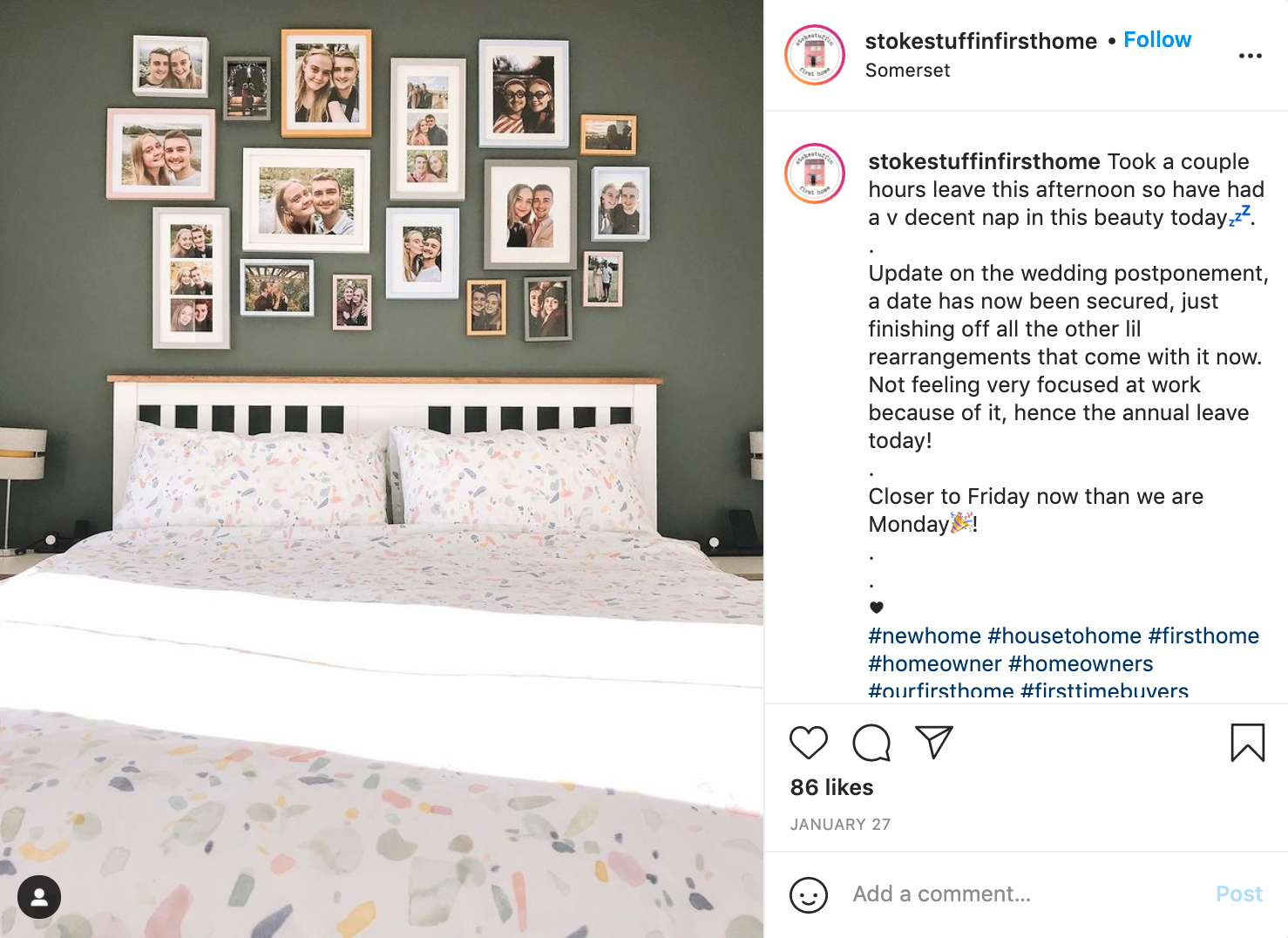1288x938 pixels.
Task: View the 86 likes list
Action: pos(831,787)
